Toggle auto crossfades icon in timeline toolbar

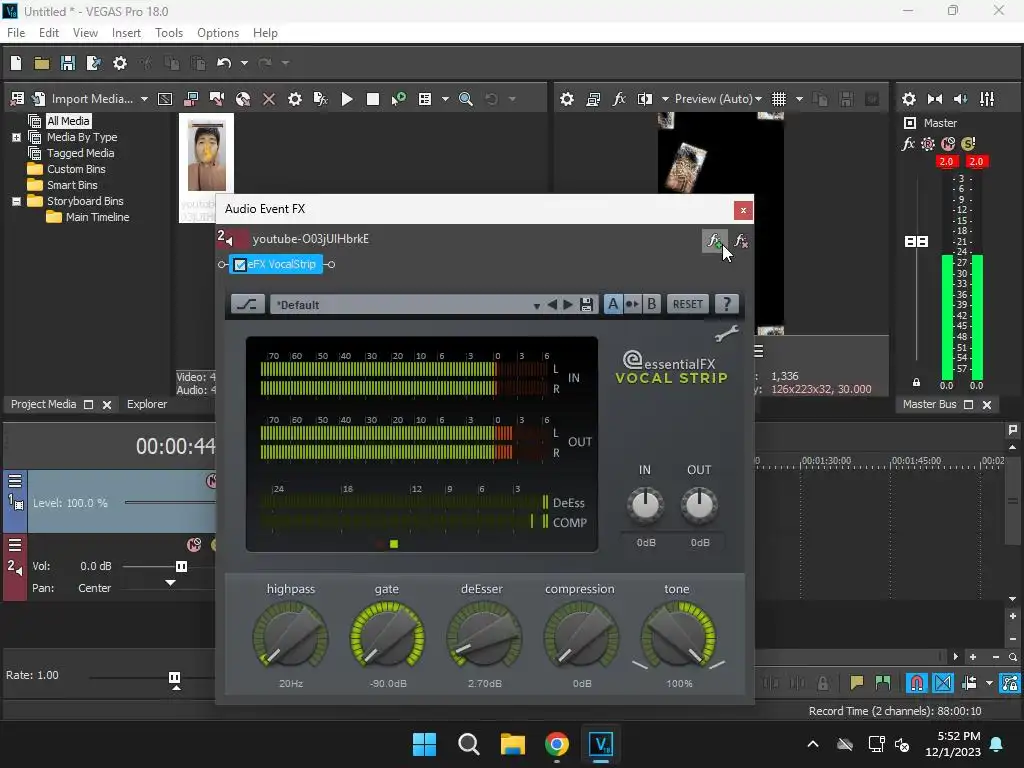pos(943,683)
